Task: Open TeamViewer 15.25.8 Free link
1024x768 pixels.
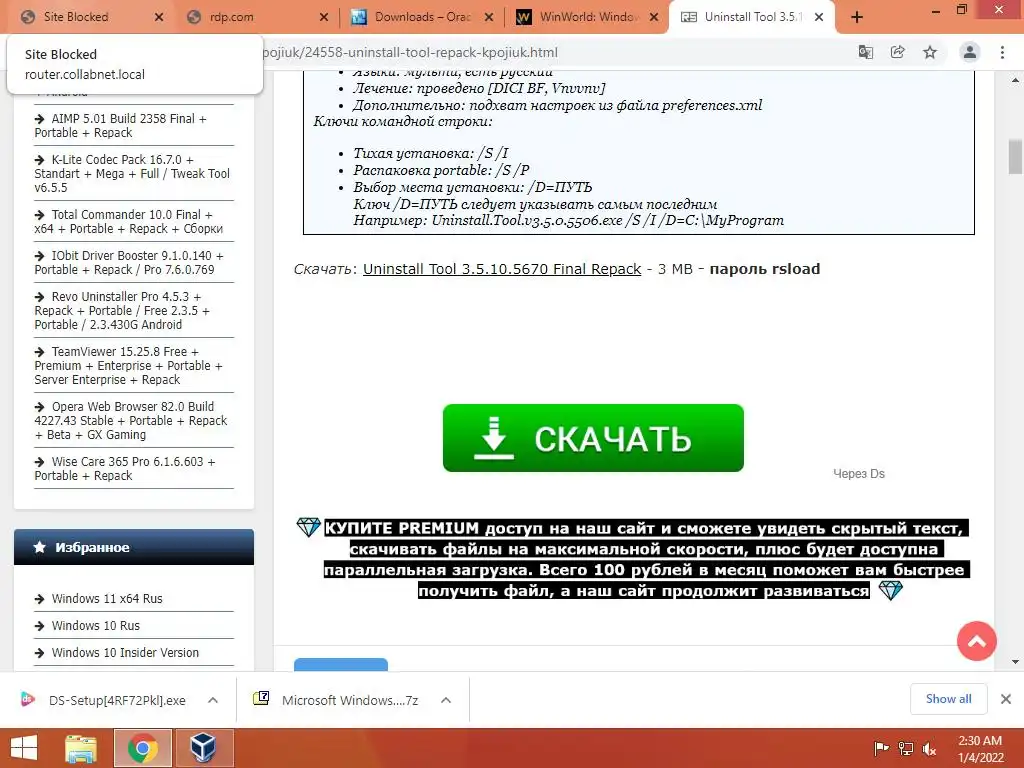Action: coord(129,366)
